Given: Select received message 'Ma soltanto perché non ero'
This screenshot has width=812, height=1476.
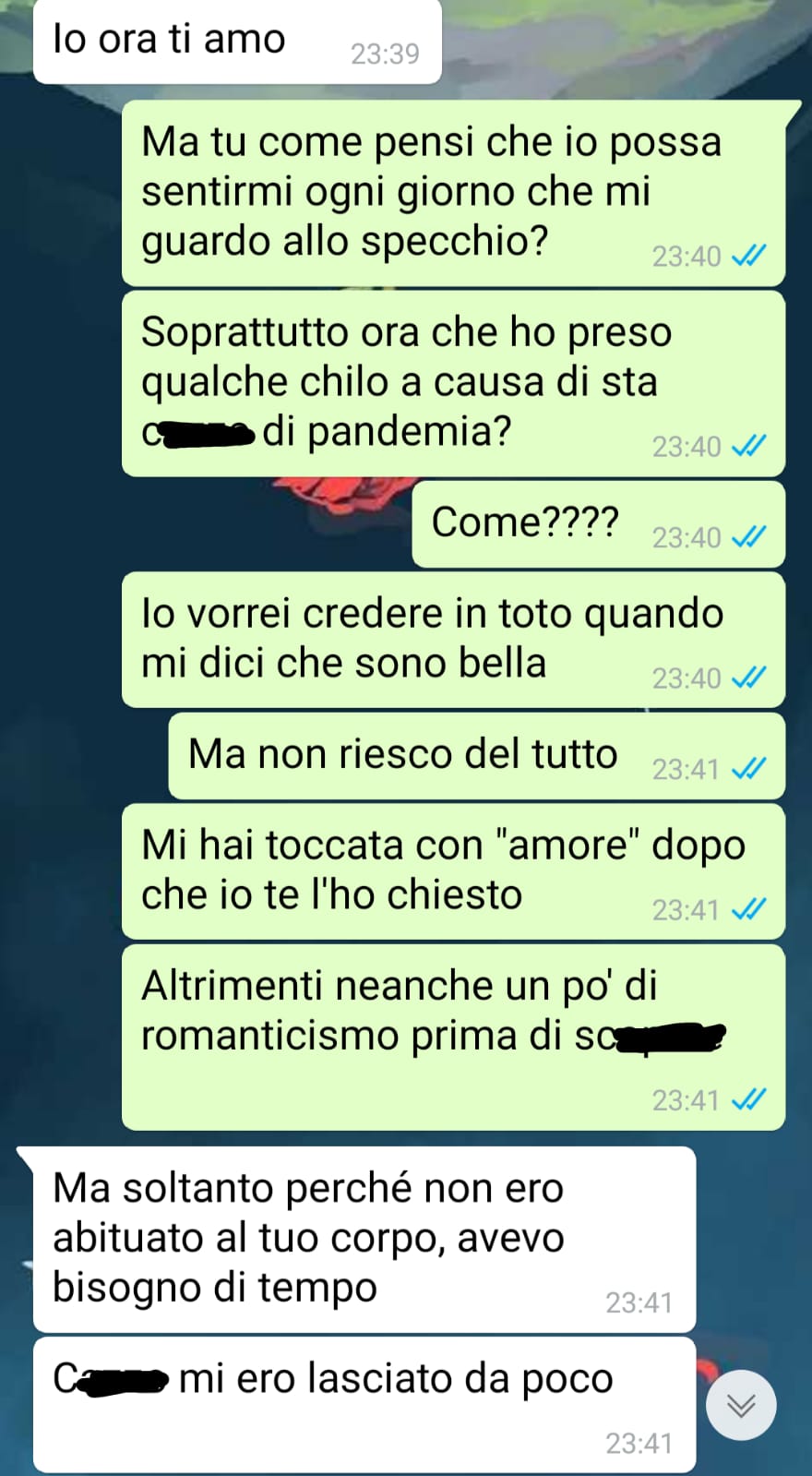Looking at the screenshot, I should tap(364, 1240).
